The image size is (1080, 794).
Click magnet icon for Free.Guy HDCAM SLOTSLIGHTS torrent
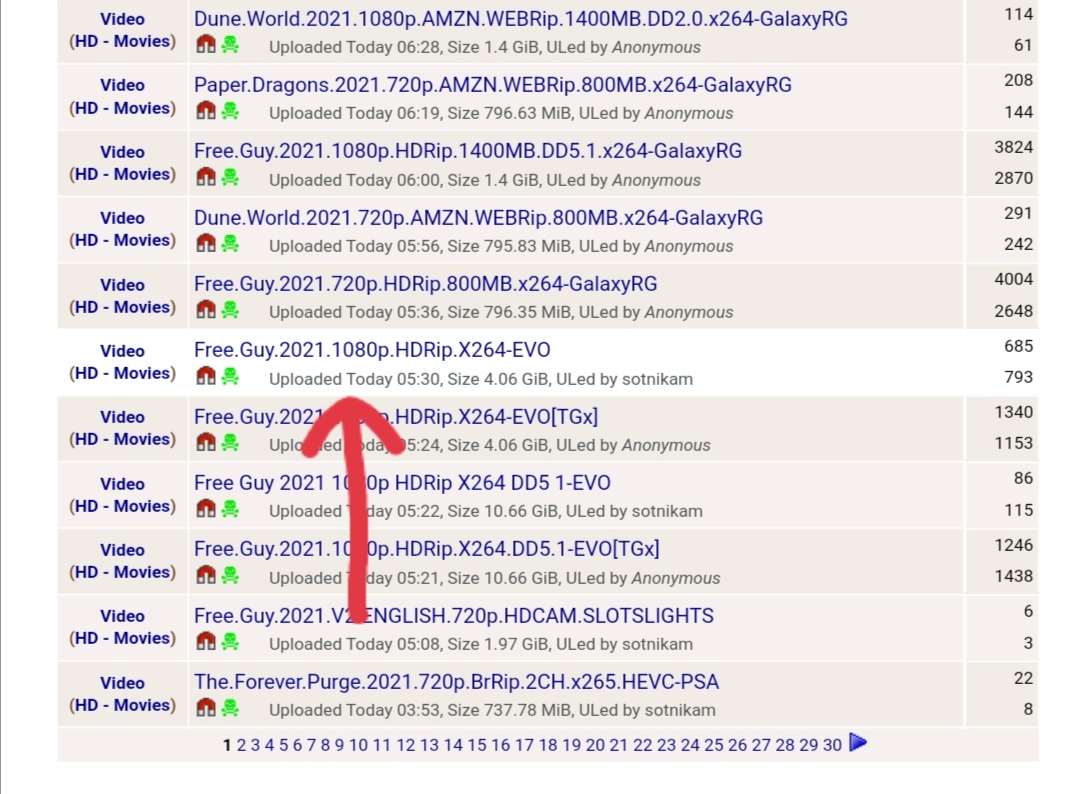coord(206,642)
